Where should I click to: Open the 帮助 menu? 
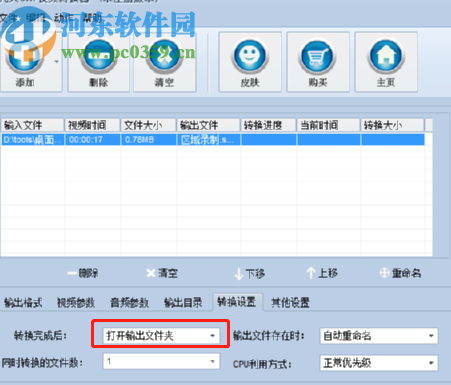coord(91,18)
